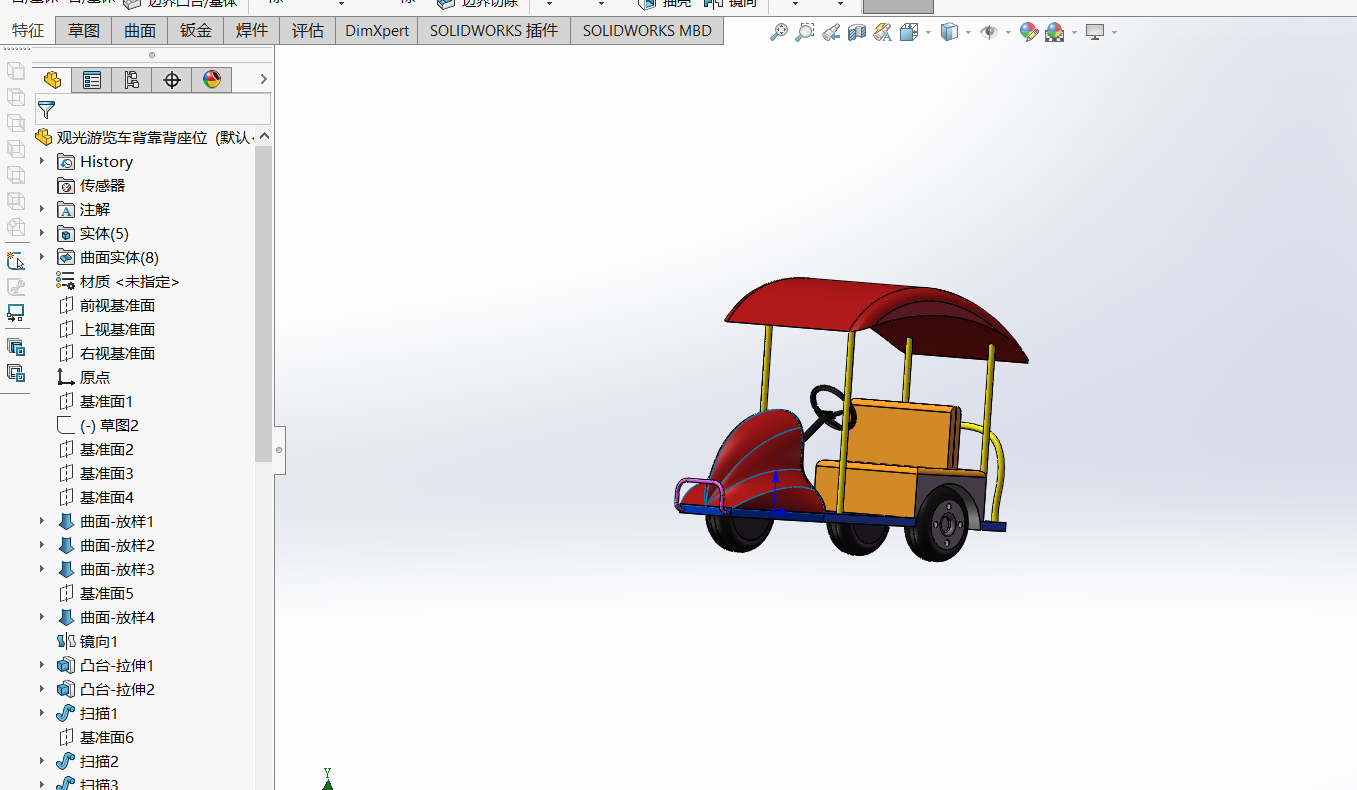
Task: Open dropdown next to Display Style
Action: 969,32
